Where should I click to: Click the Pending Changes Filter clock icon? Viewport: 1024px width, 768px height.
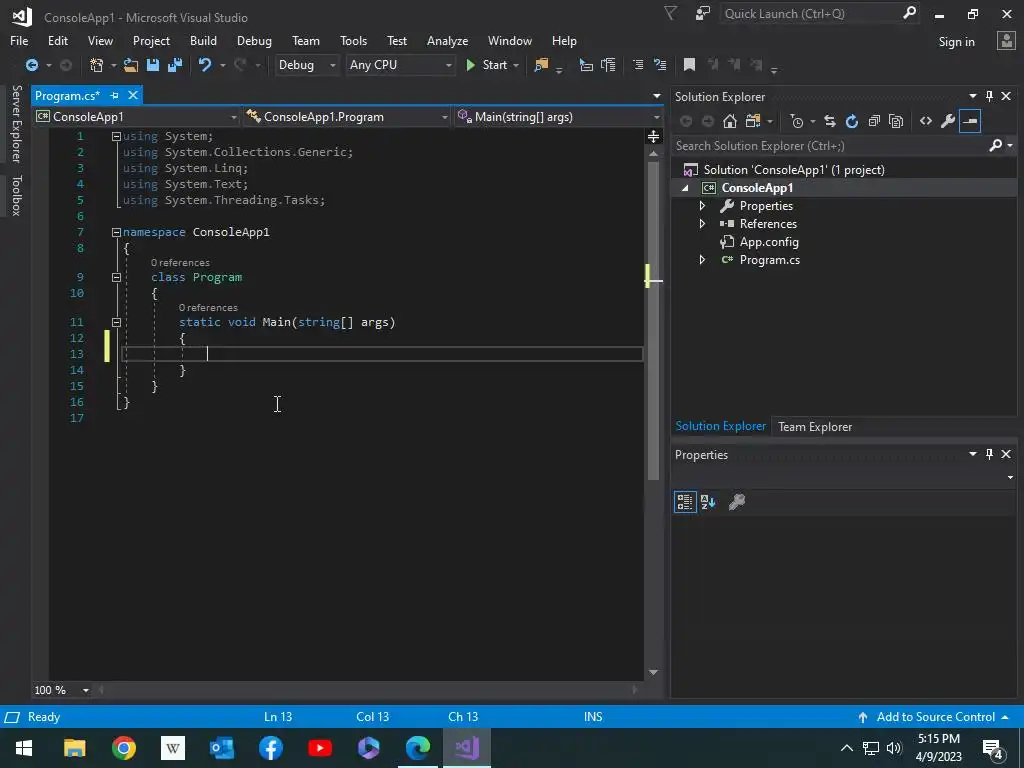point(797,121)
